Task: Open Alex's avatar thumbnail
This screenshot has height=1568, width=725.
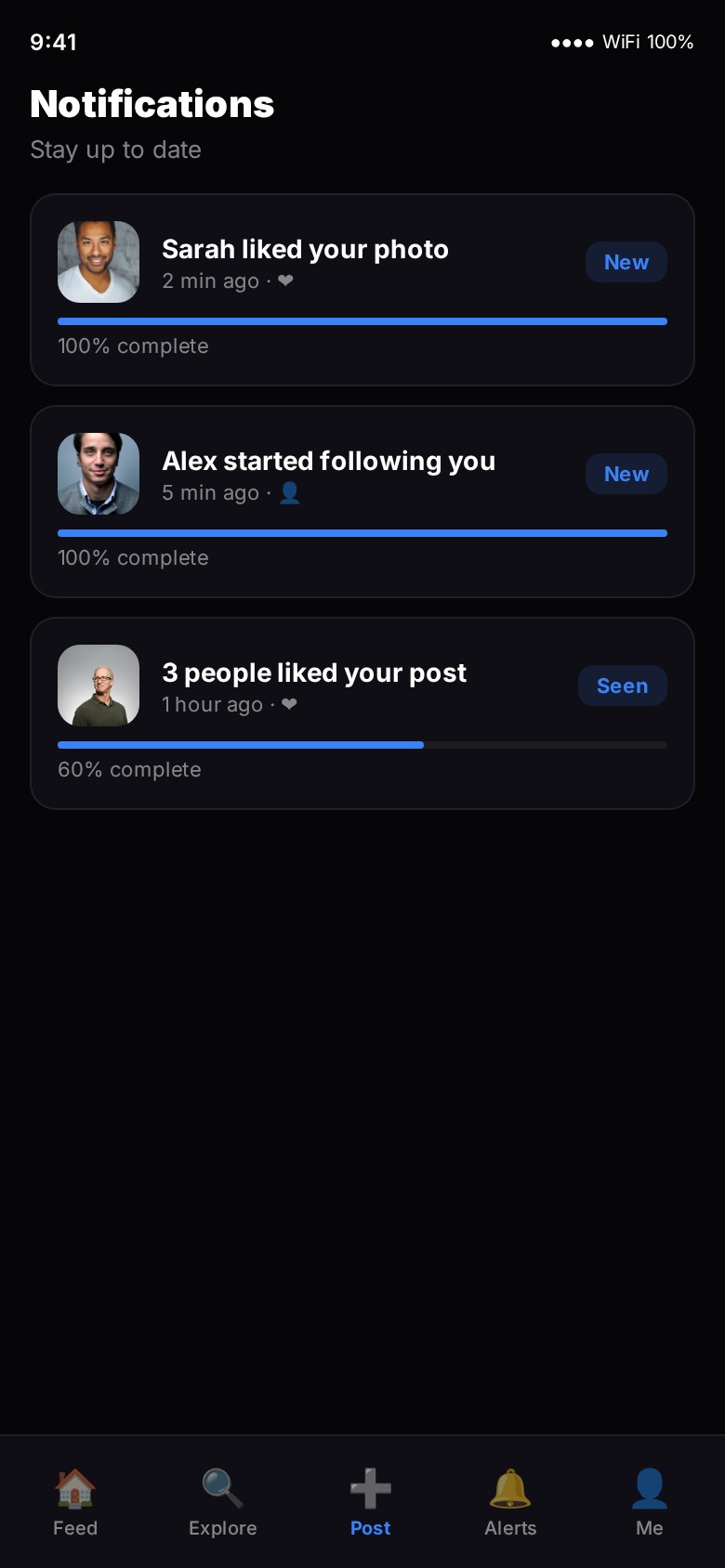Action: click(99, 474)
